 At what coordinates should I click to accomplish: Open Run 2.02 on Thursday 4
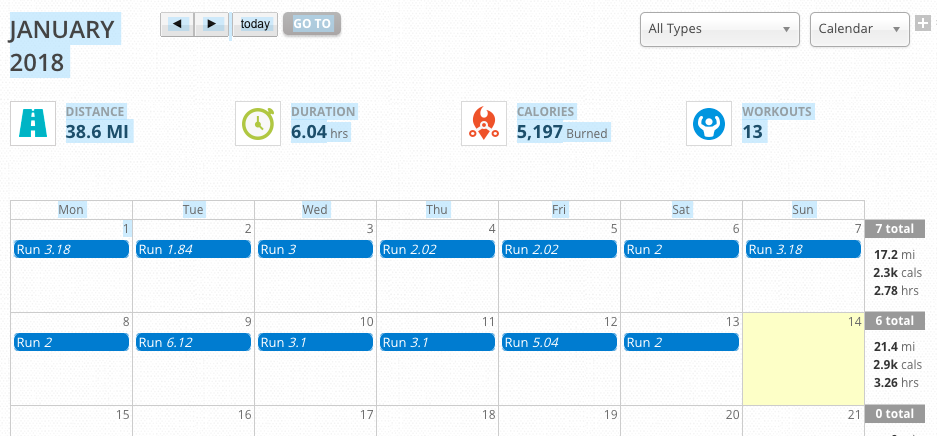coord(437,250)
